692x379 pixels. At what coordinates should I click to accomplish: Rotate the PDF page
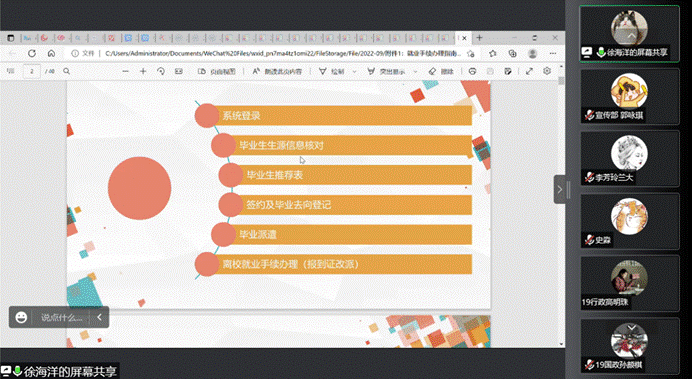[161, 71]
